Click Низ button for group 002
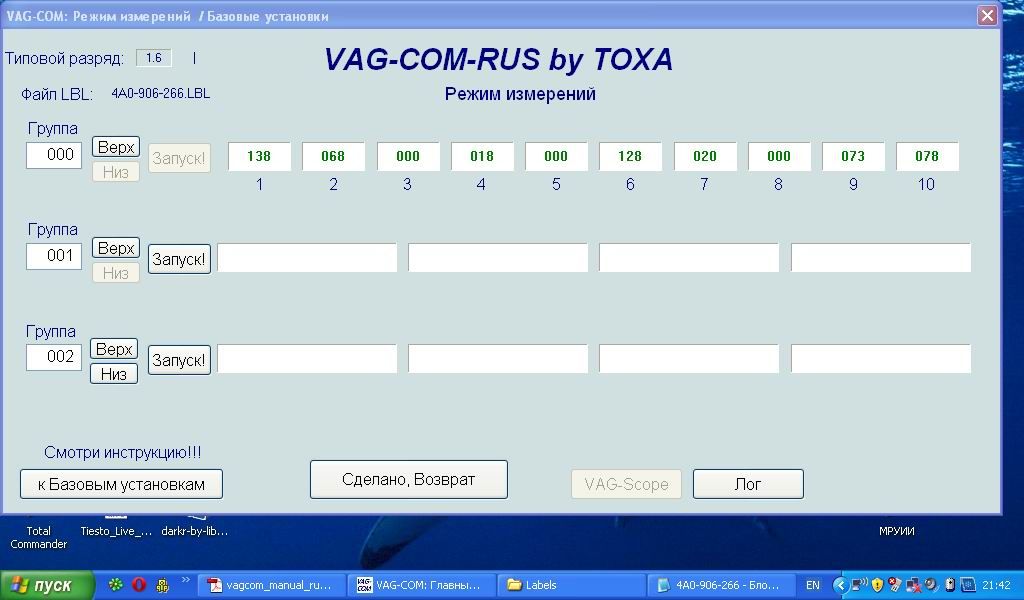Image resolution: width=1024 pixels, height=600 pixels. tap(114, 374)
